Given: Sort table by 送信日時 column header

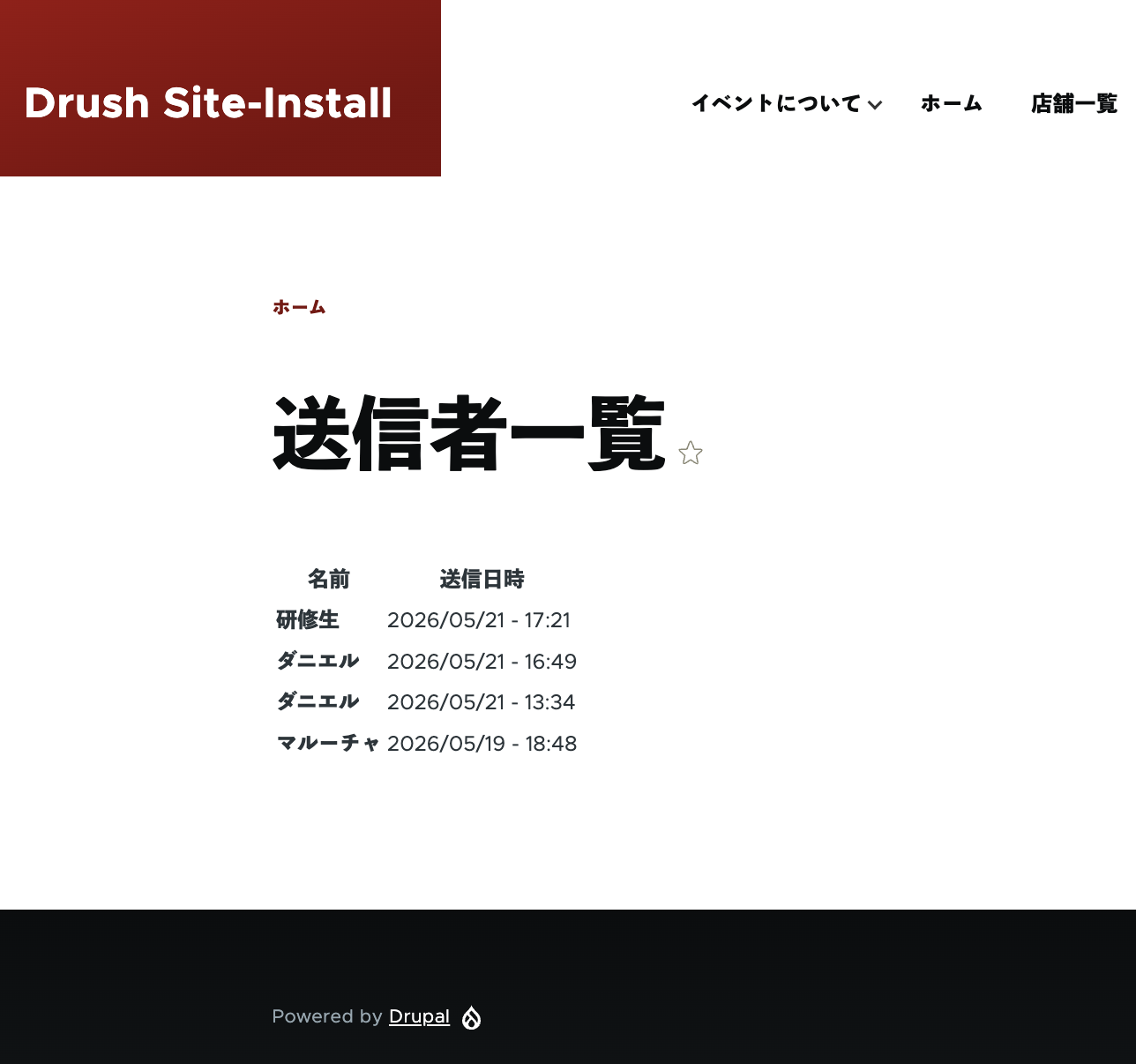Looking at the screenshot, I should click(482, 579).
